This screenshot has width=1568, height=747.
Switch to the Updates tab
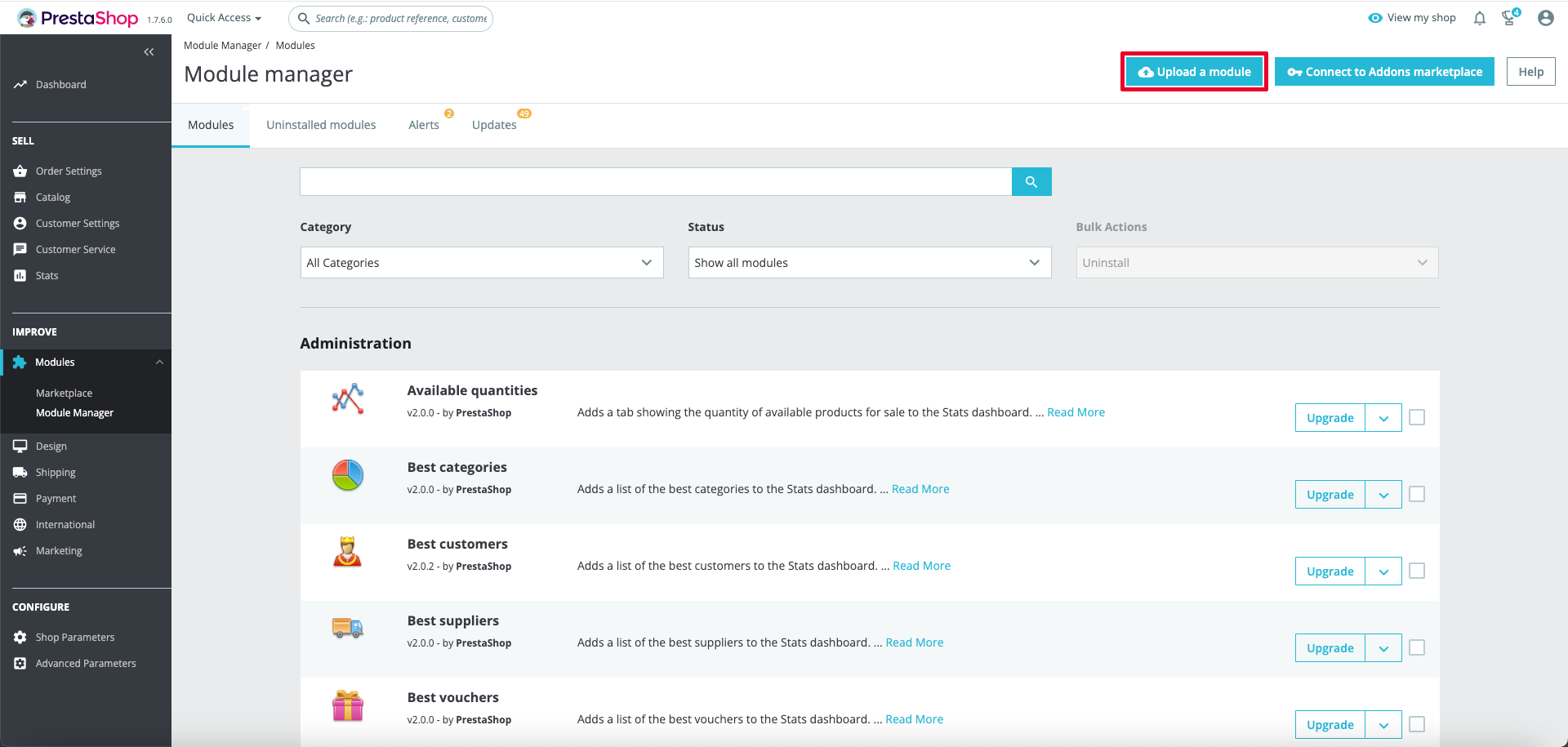(x=494, y=125)
